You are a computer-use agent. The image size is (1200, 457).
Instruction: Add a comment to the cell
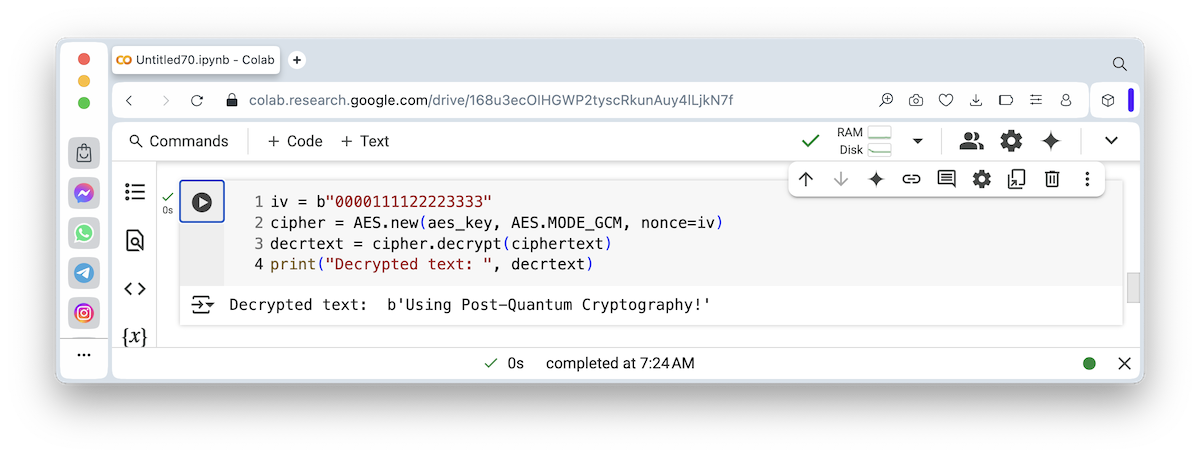point(946,179)
